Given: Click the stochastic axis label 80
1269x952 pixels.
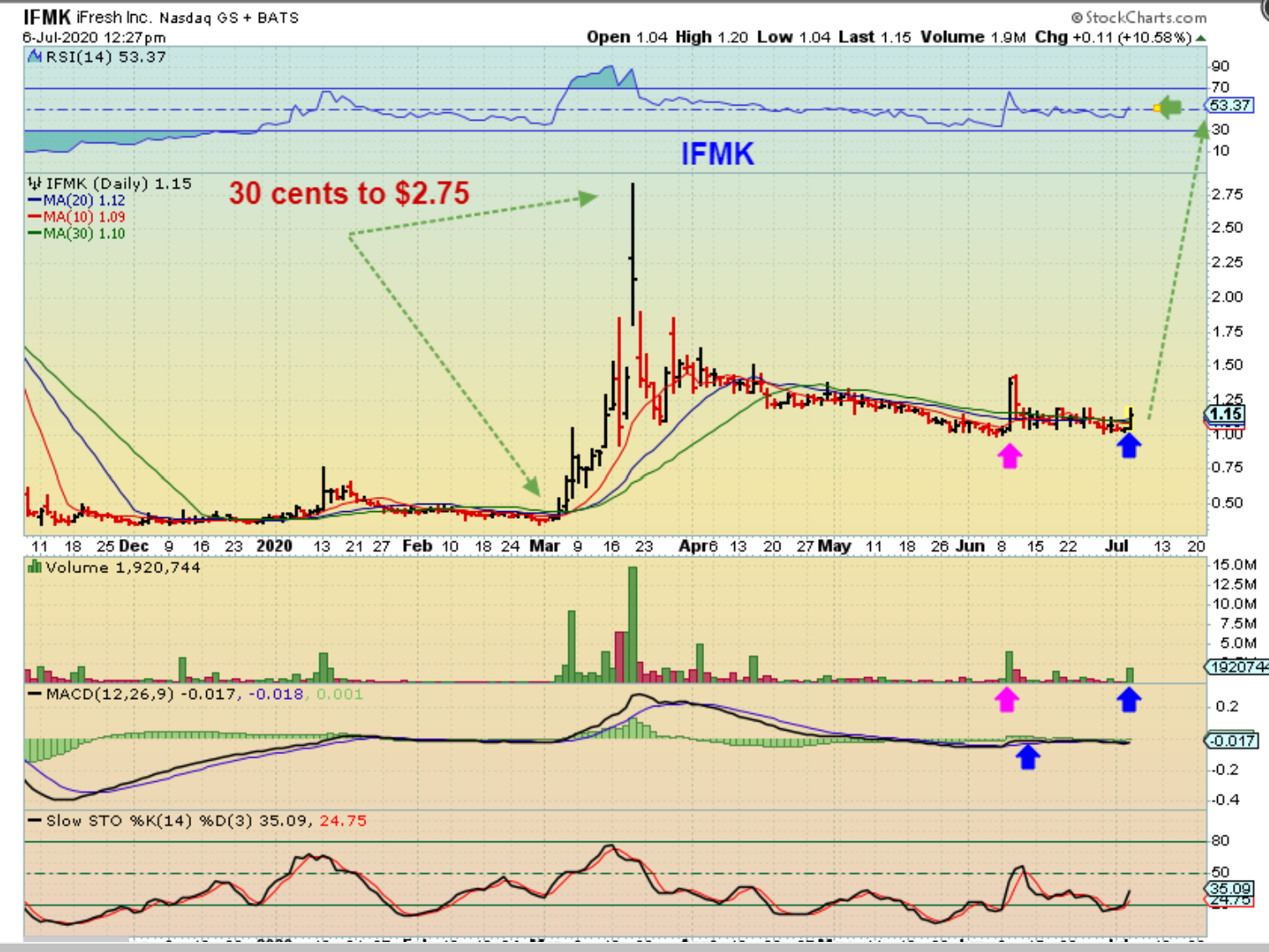Looking at the screenshot, I should coord(1220,841).
